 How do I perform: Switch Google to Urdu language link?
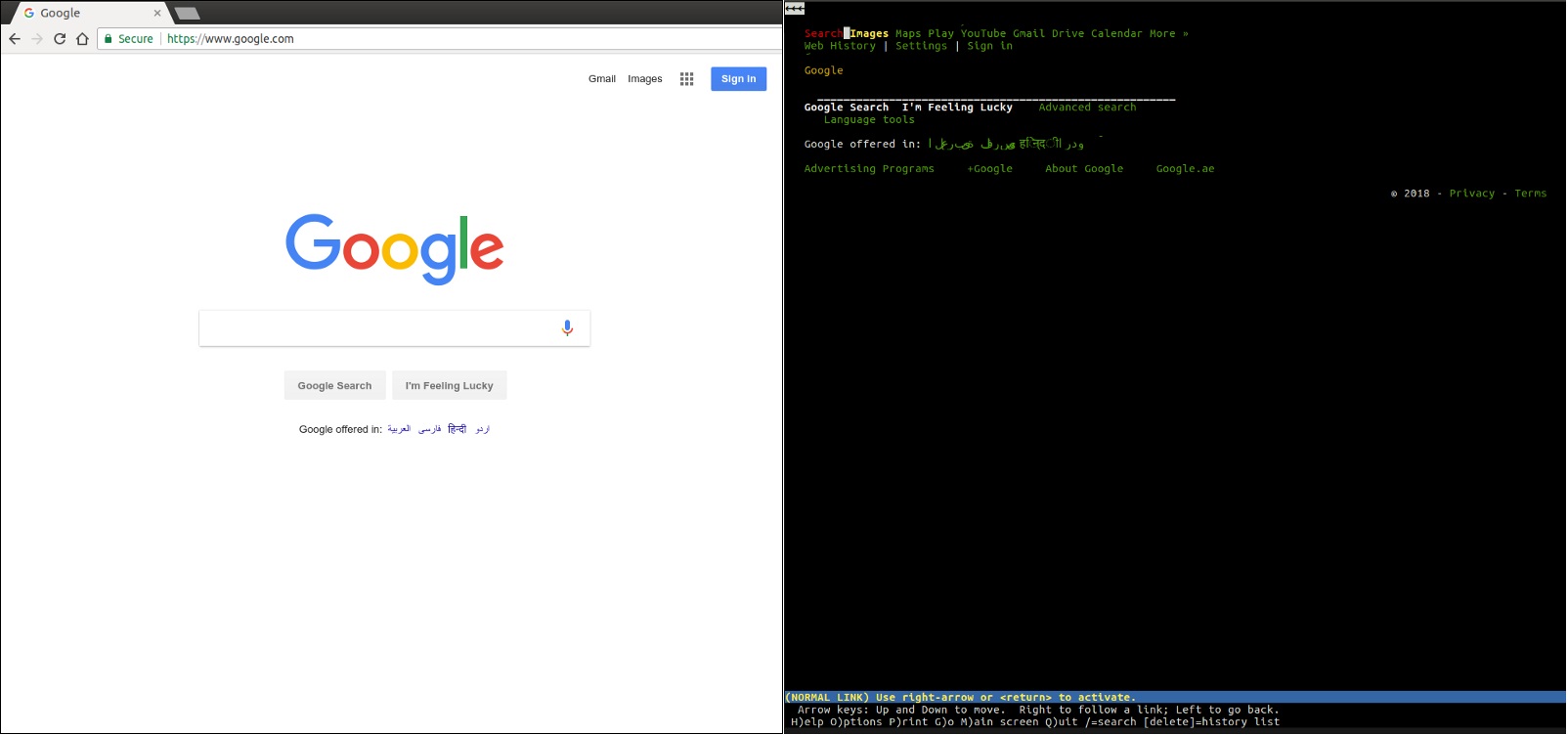tap(483, 429)
